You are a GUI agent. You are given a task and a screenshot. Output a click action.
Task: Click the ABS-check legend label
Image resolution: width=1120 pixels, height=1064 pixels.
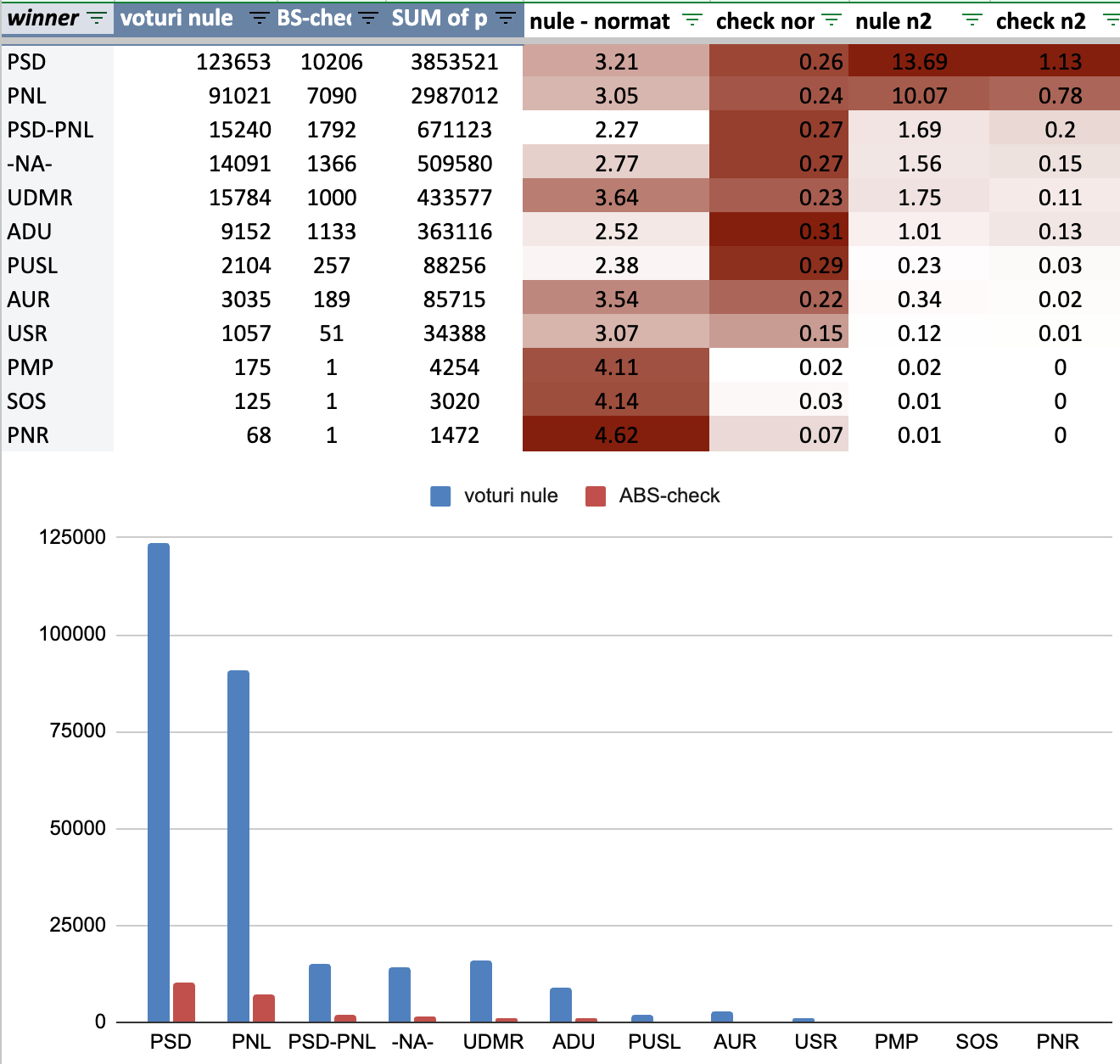669,496
